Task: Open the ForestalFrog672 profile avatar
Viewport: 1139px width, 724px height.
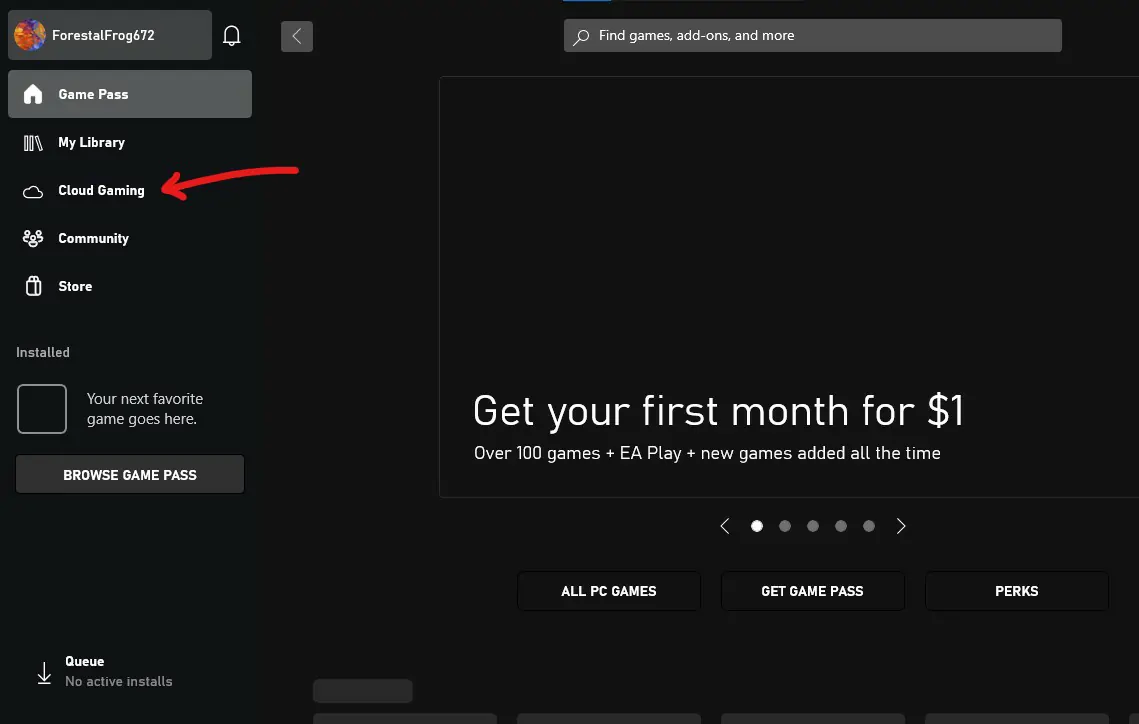Action: (30, 35)
